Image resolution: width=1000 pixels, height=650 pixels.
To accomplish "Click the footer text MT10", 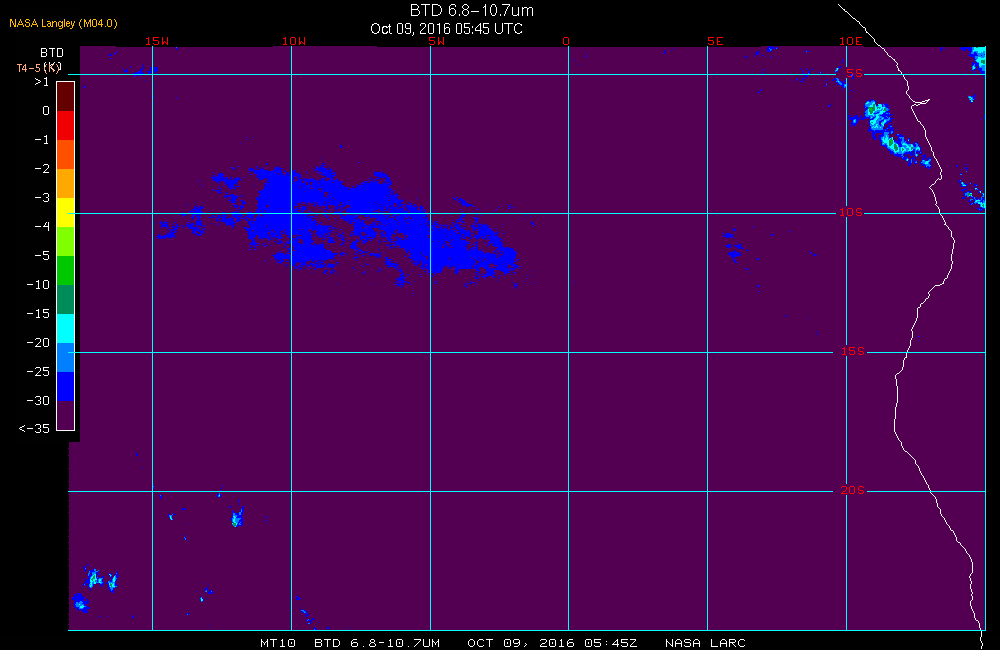I will pyautogui.click(x=278, y=643).
